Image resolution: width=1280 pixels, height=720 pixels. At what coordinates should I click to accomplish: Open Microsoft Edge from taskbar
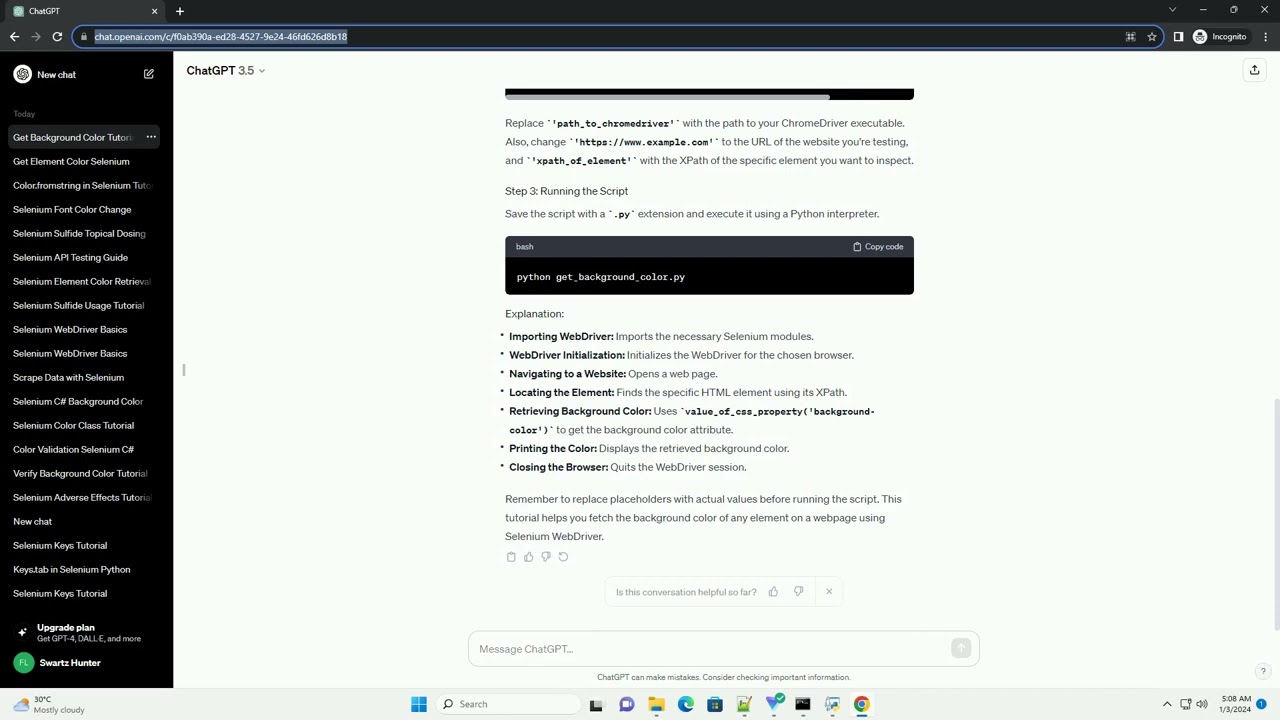(x=685, y=704)
